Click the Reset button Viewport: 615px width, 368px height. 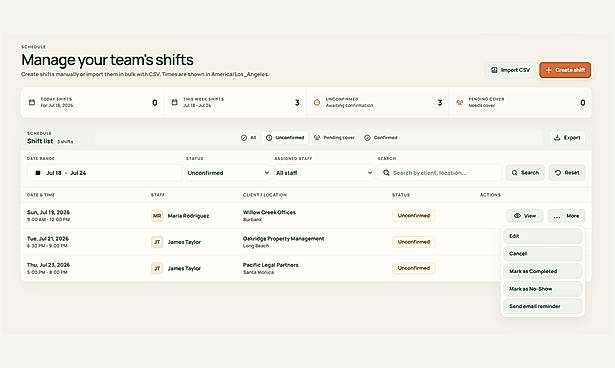(x=567, y=173)
